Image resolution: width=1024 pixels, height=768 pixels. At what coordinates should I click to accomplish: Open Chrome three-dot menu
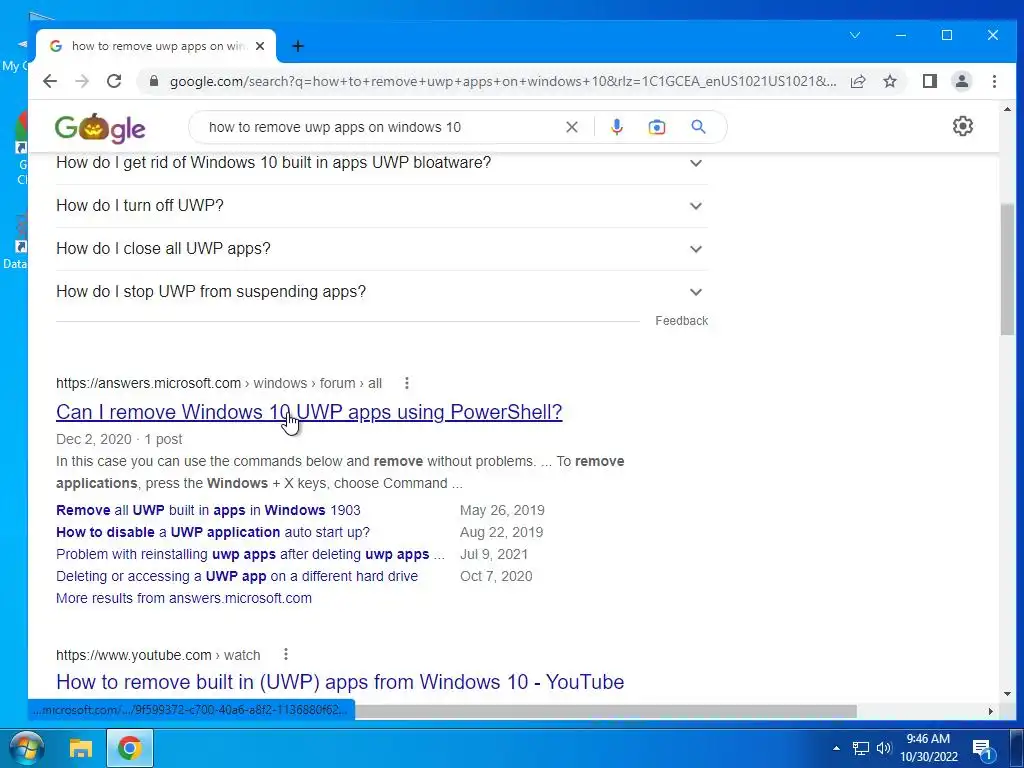point(994,81)
